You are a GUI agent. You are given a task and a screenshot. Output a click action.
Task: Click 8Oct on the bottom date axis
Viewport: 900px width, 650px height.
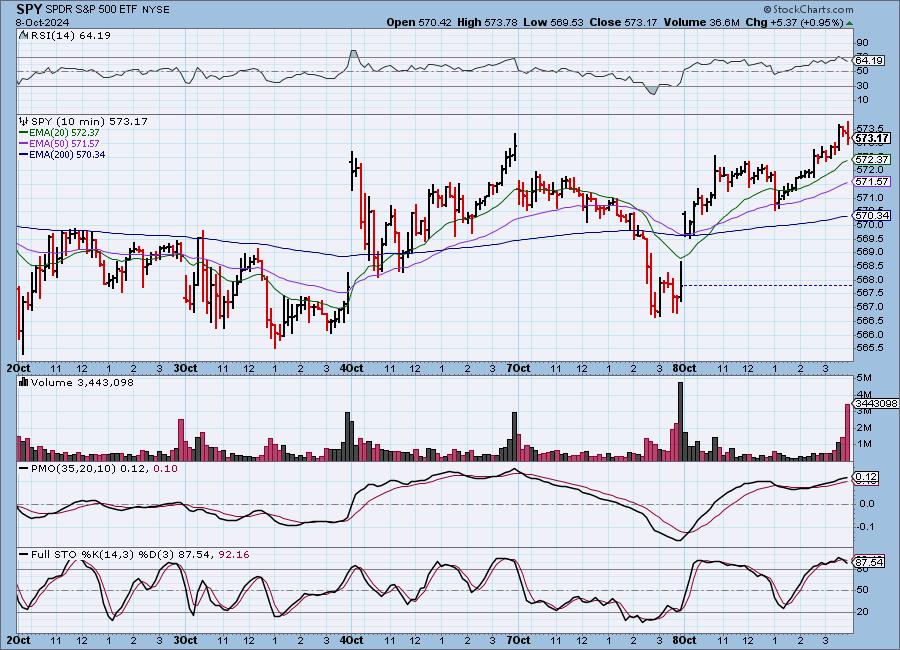point(684,640)
